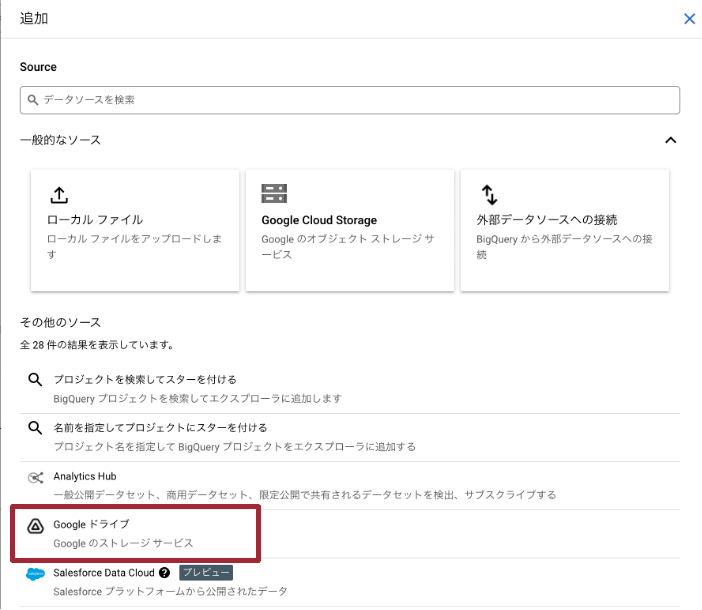
Task: Focus the データソースを検索 search field
Action: (350, 100)
